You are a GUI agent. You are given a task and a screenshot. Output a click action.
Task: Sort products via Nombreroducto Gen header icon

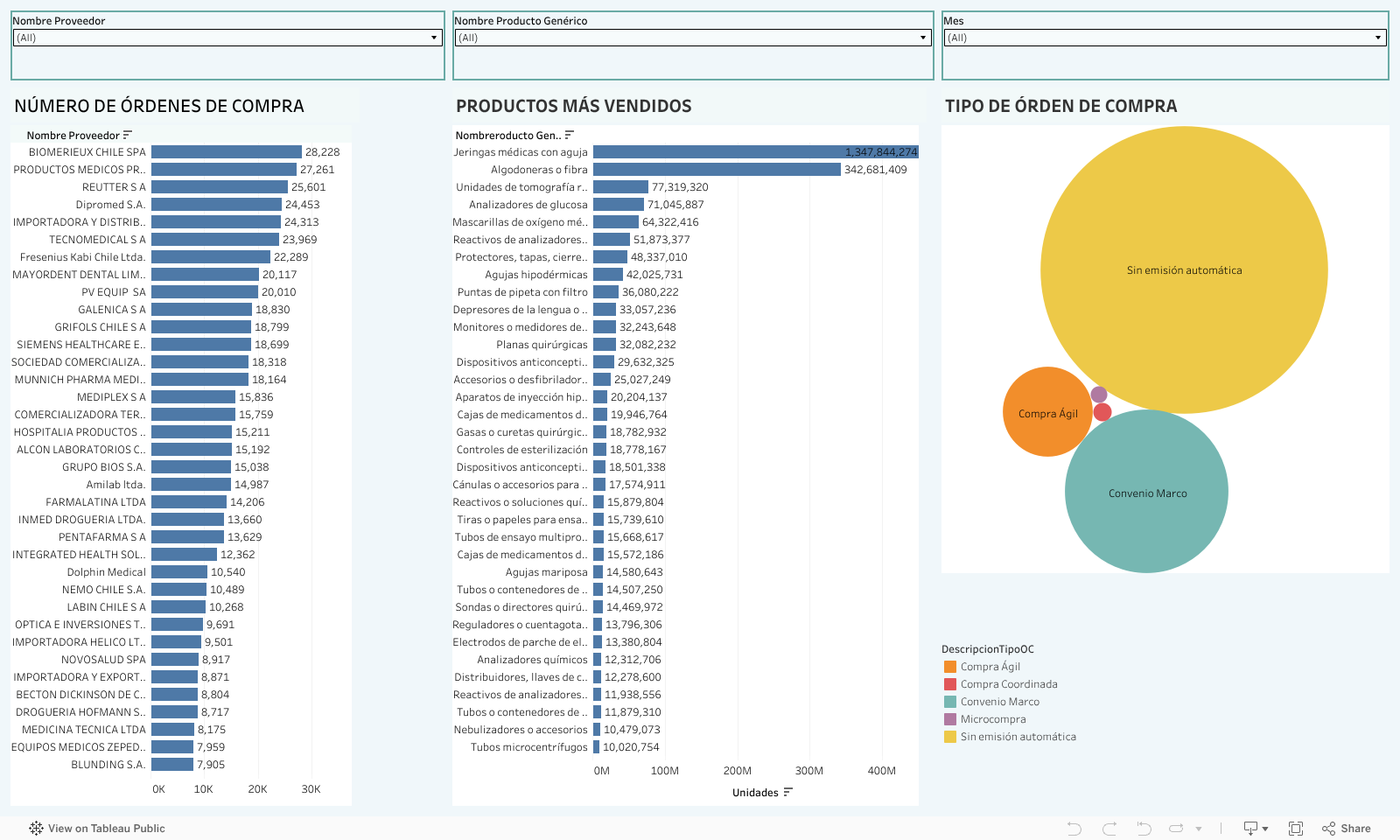coord(570,135)
